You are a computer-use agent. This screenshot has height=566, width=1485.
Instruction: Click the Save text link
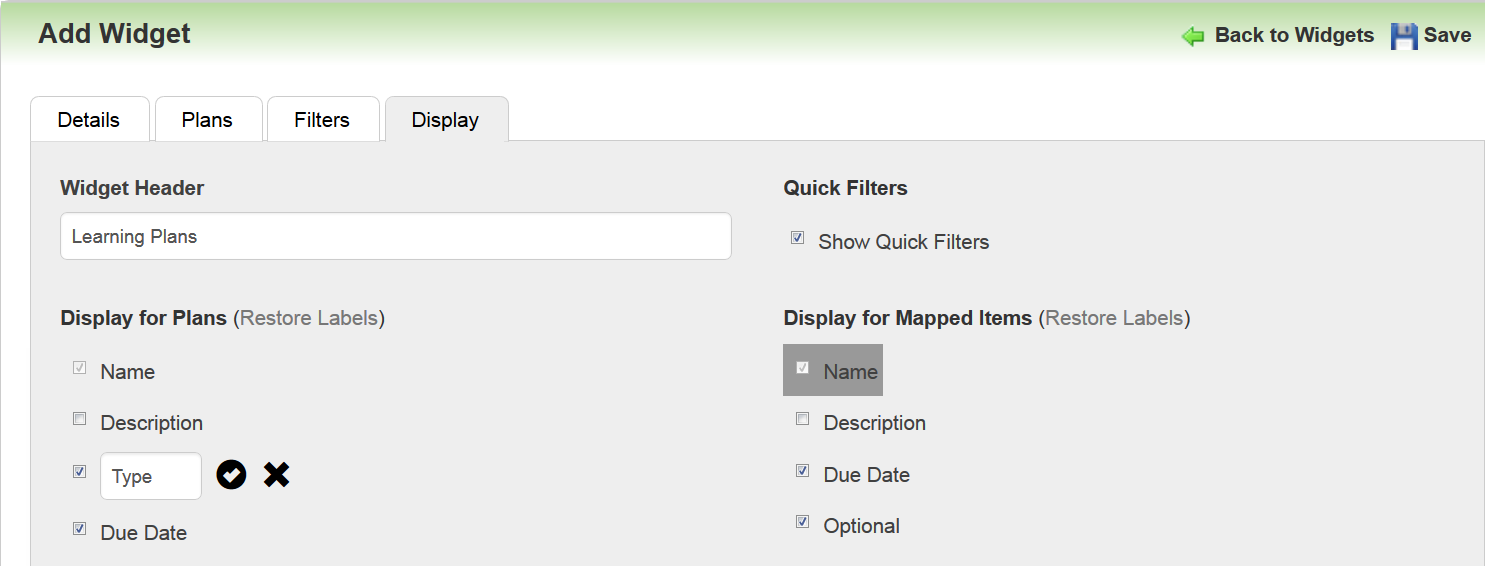pyautogui.click(x=1447, y=35)
